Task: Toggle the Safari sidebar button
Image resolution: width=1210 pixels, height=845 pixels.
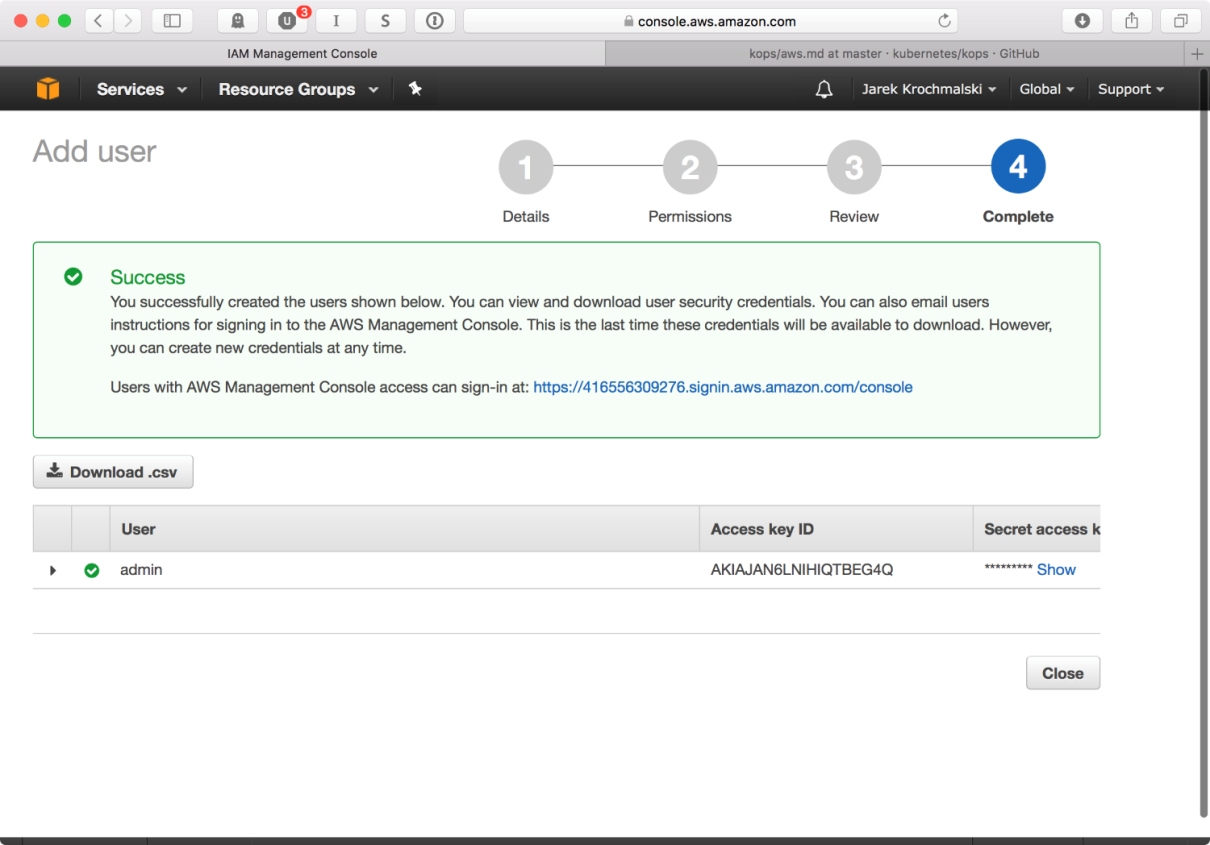Action: tap(172, 20)
